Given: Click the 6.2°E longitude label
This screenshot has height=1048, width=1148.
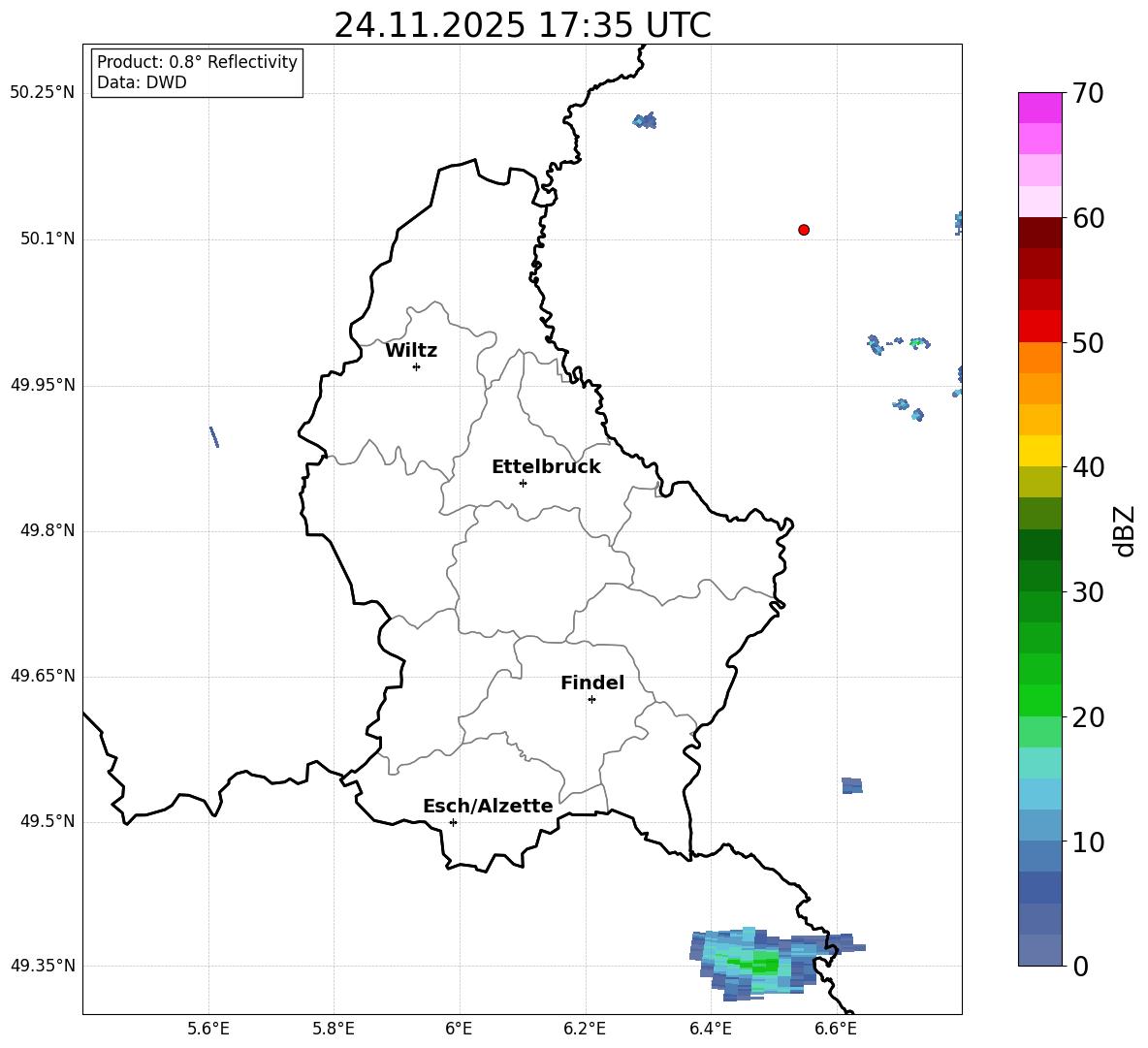Looking at the screenshot, I should 585,1029.
